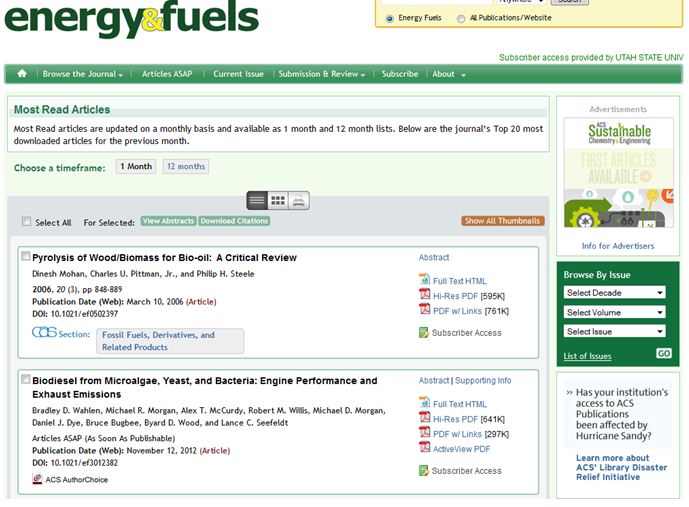Open the Select Decade dropdown
This screenshot has width=689, height=507.
[x=614, y=293]
